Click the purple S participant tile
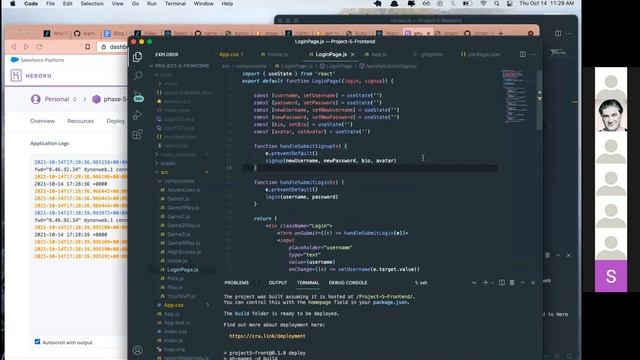Image resolution: width=640 pixels, height=360 pixels. 611,276
